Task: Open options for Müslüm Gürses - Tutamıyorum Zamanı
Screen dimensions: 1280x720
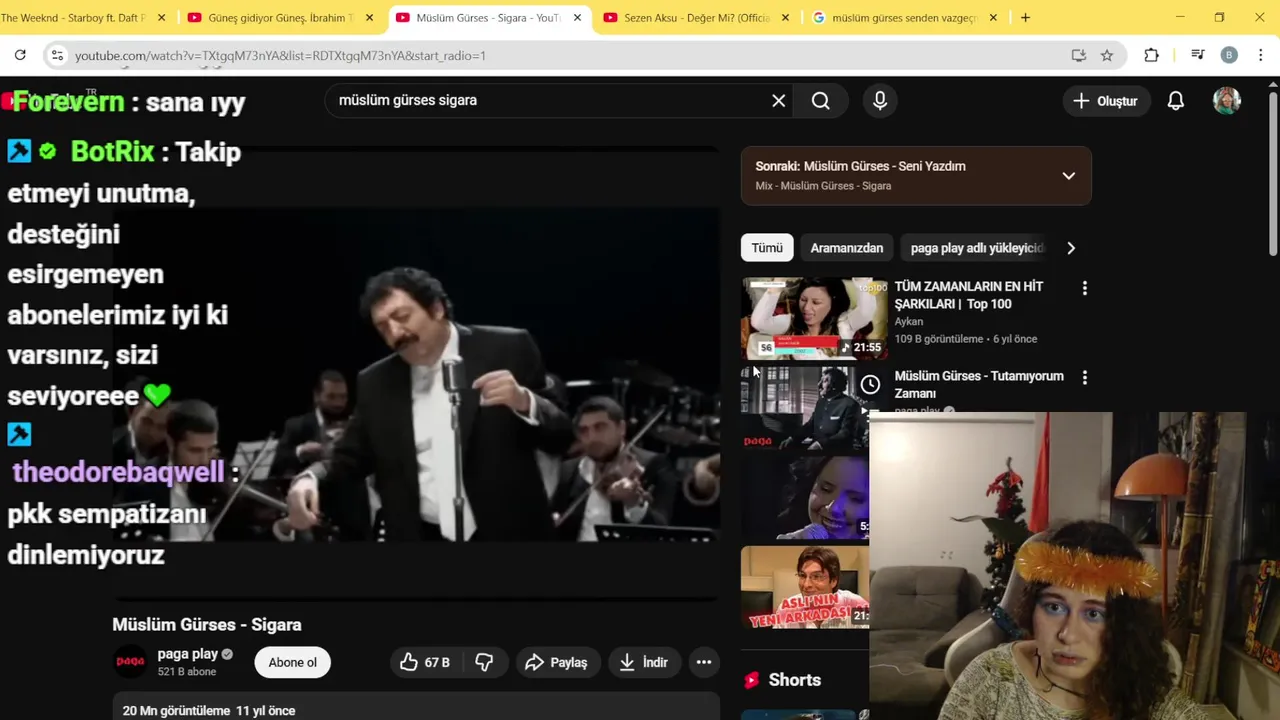Action: click(x=1084, y=377)
